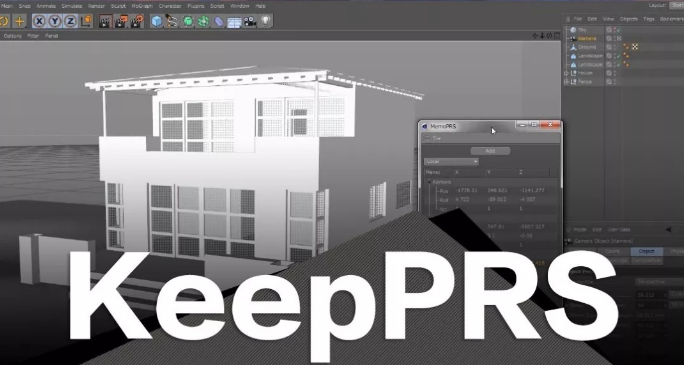The width and height of the screenshot is (684, 365).
Task: Click the yellow plus tool icon
Action: [19, 21]
